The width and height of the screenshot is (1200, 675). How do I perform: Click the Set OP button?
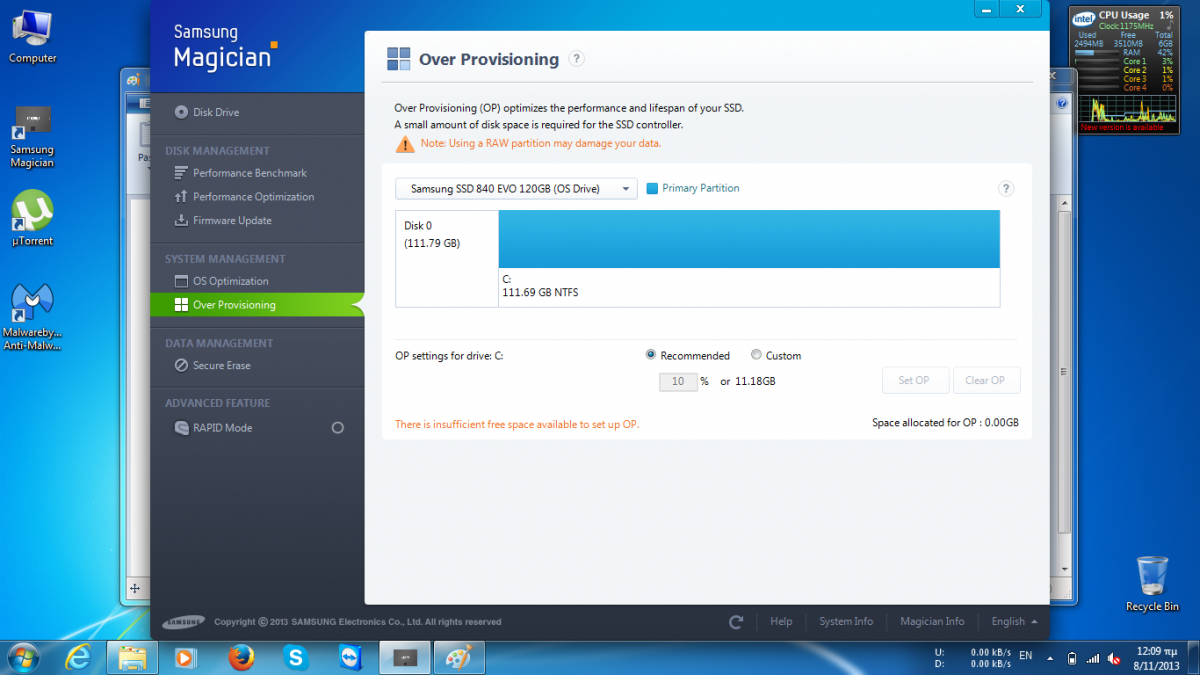coord(914,380)
